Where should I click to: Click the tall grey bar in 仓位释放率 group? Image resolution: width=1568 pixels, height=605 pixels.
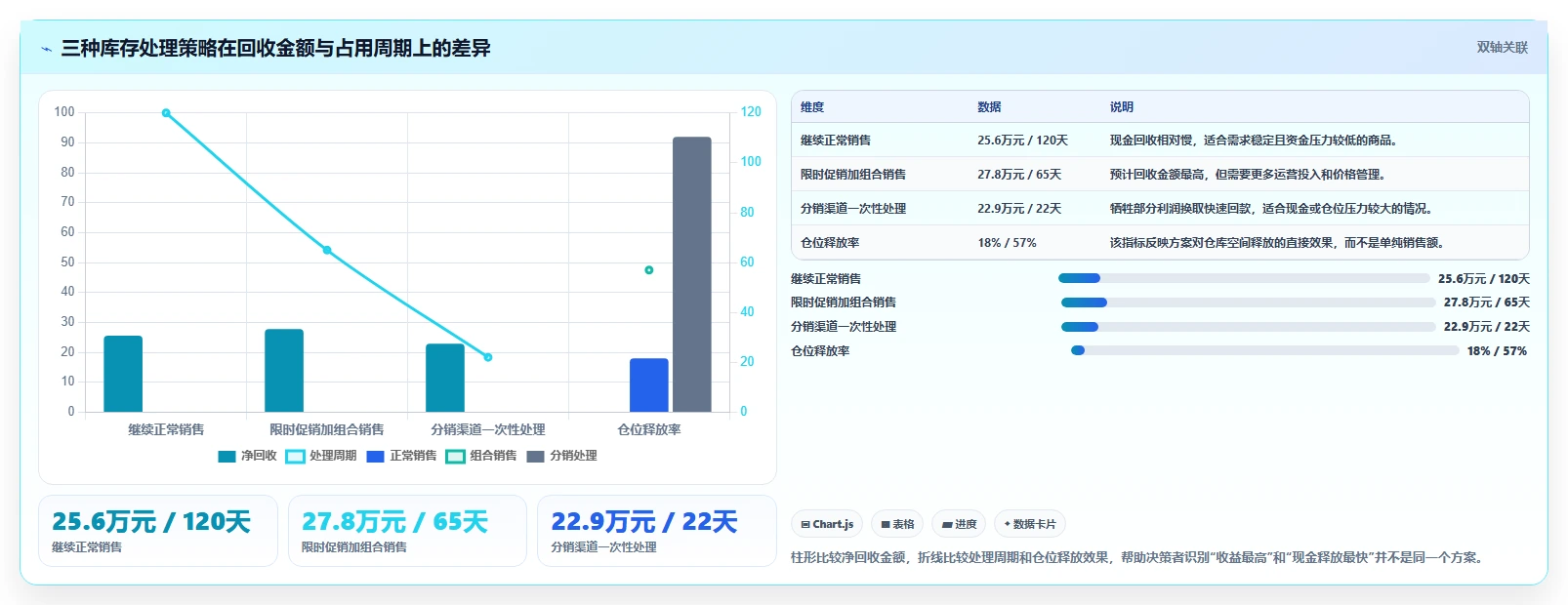(x=692, y=274)
